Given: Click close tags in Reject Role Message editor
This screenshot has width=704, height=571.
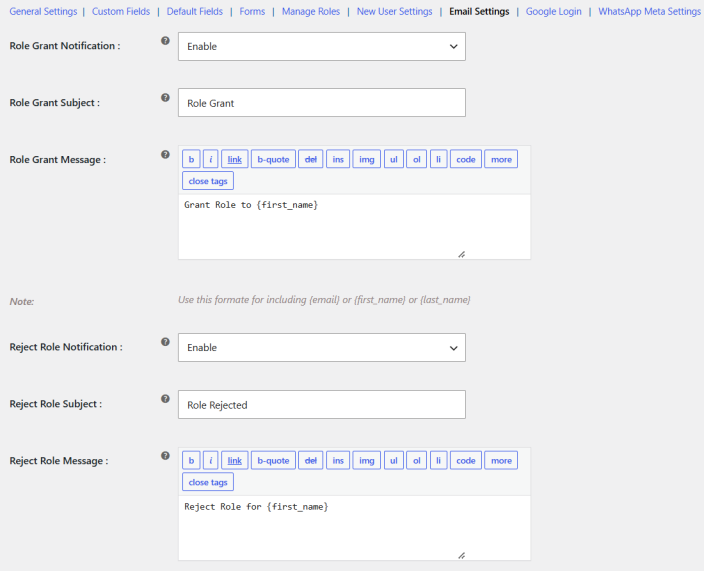Looking at the screenshot, I should tap(208, 482).
